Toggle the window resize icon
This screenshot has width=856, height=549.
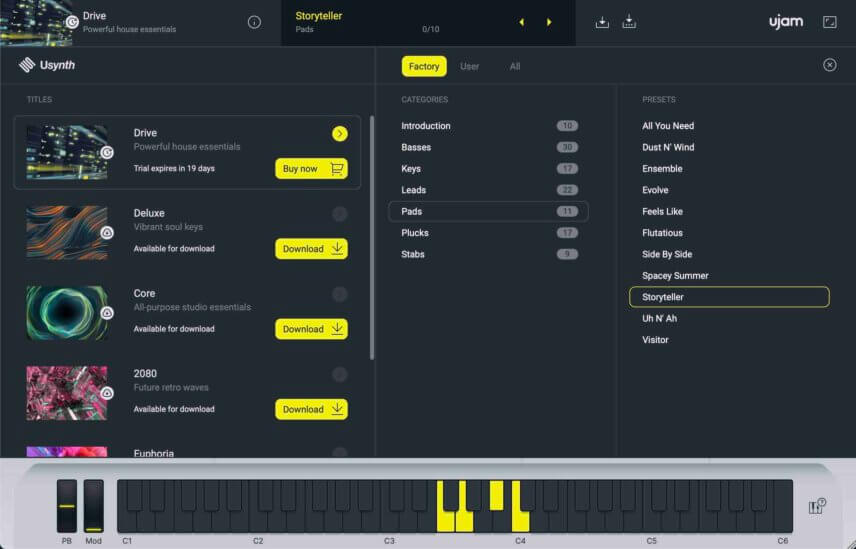click(x=829, y=22)
